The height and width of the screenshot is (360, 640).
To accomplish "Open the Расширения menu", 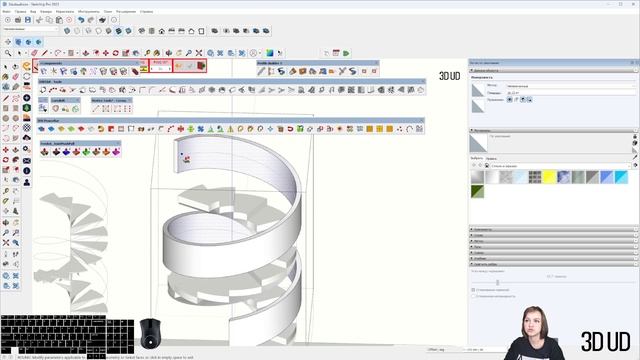I will (x=126, y=11).
